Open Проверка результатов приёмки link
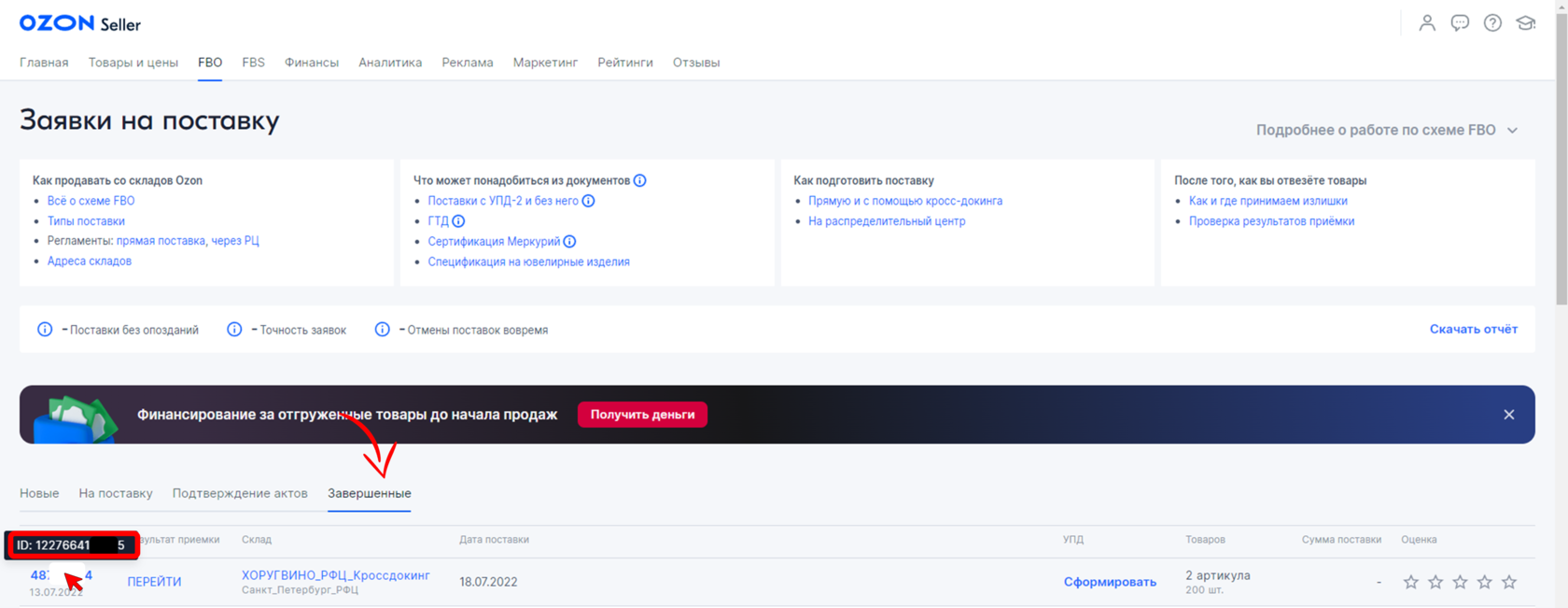Image resolution: width=1568 pixels, height=608 pixels. 1272,221
